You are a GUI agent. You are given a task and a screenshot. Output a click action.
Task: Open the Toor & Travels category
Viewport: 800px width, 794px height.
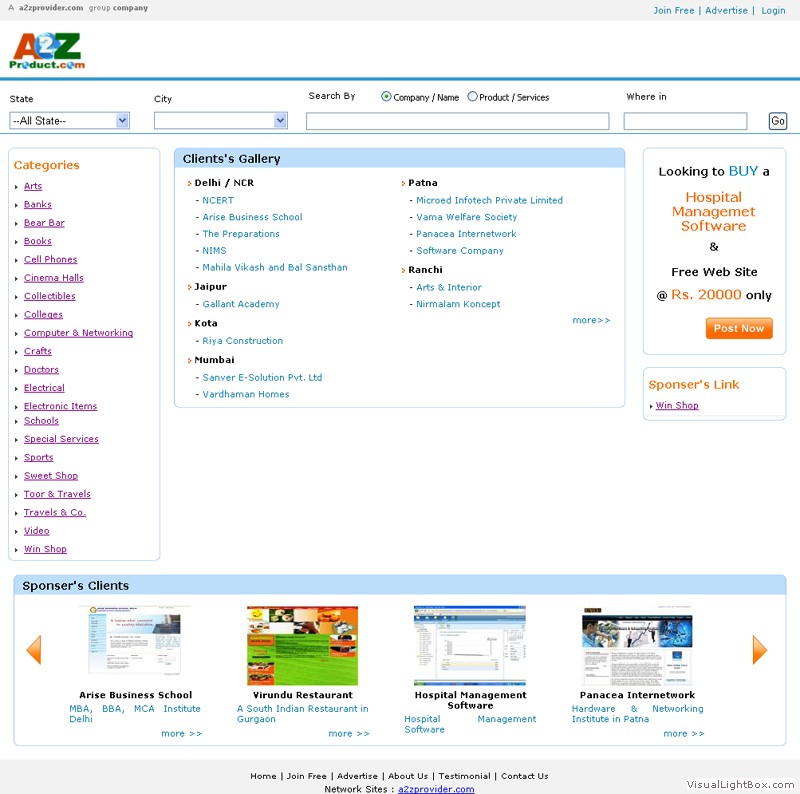click(57, 494)
